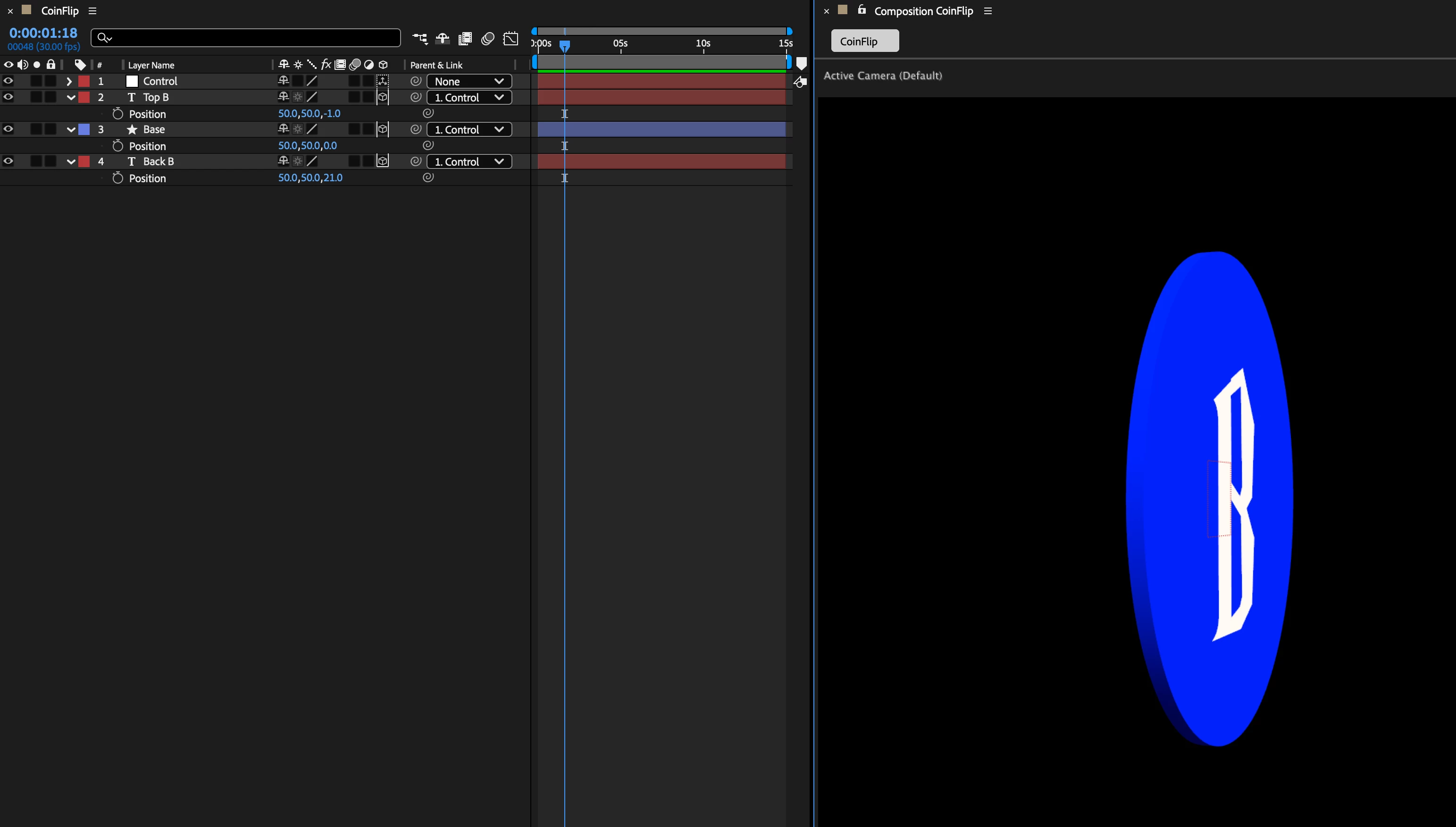Viewport: 1456px width, 827px height.
Task: Open the CoinFlip timeline panel menu
Action: click(92, 11)
